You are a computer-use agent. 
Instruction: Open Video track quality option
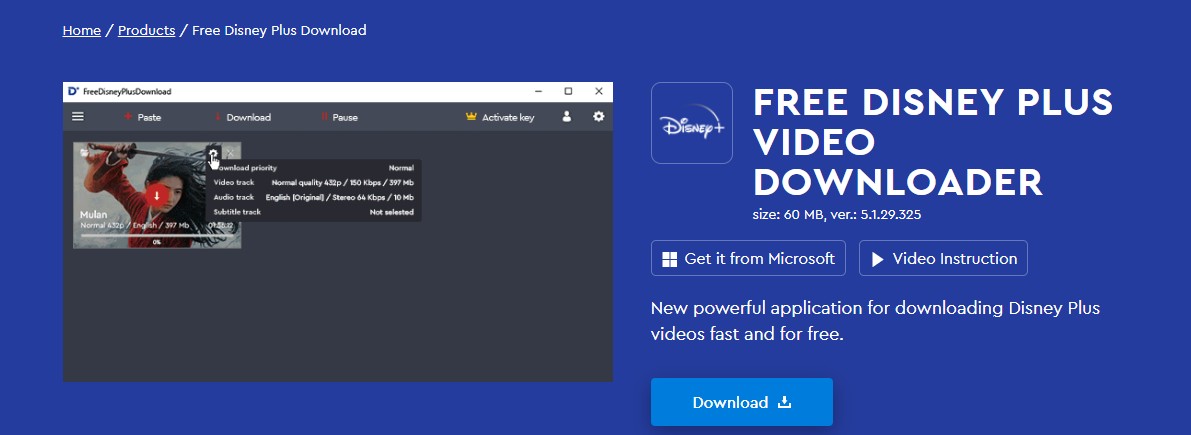point(342,182)
